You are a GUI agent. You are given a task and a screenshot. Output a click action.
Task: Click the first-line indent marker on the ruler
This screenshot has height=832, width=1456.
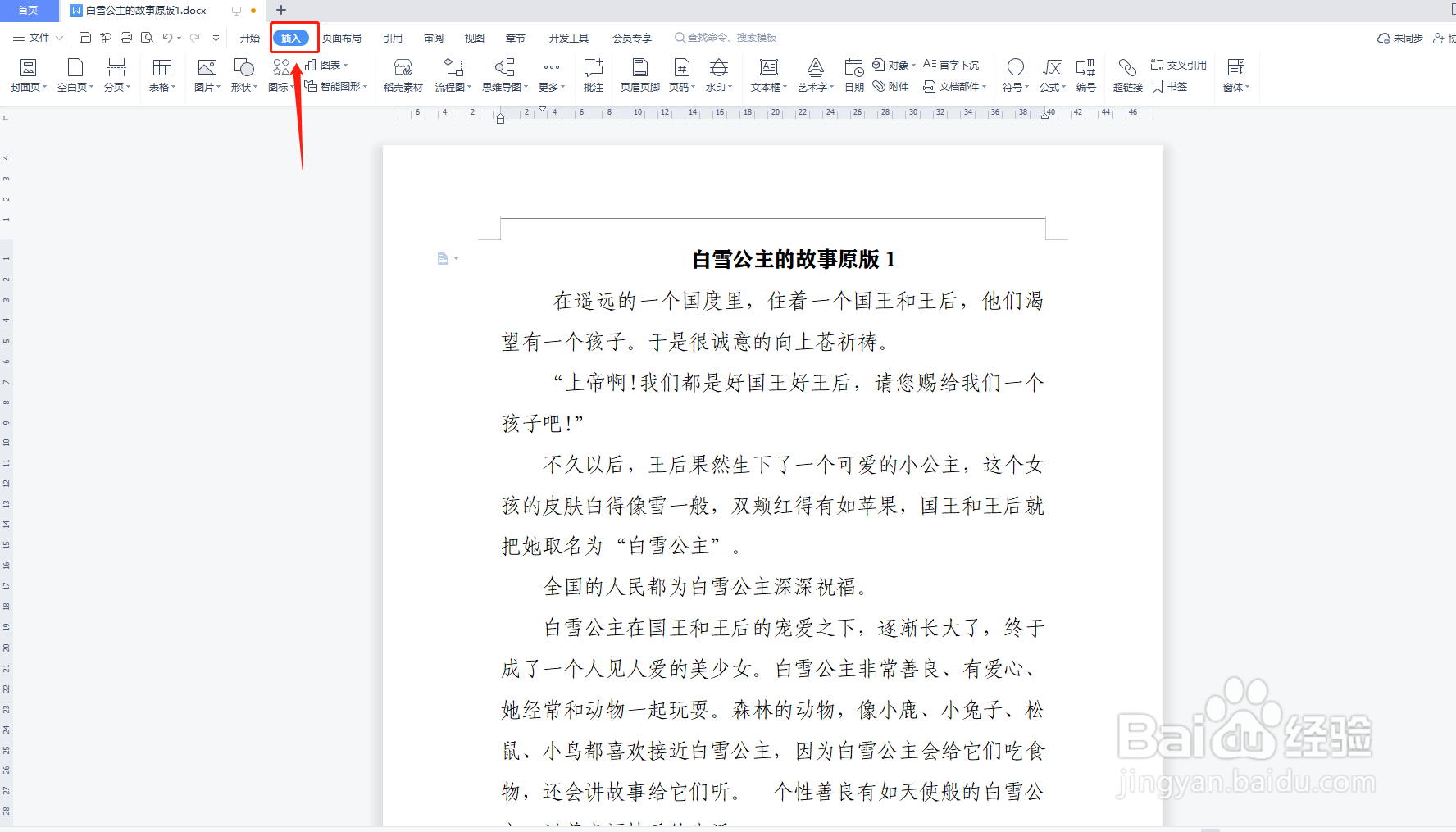[x=542, y=109]
